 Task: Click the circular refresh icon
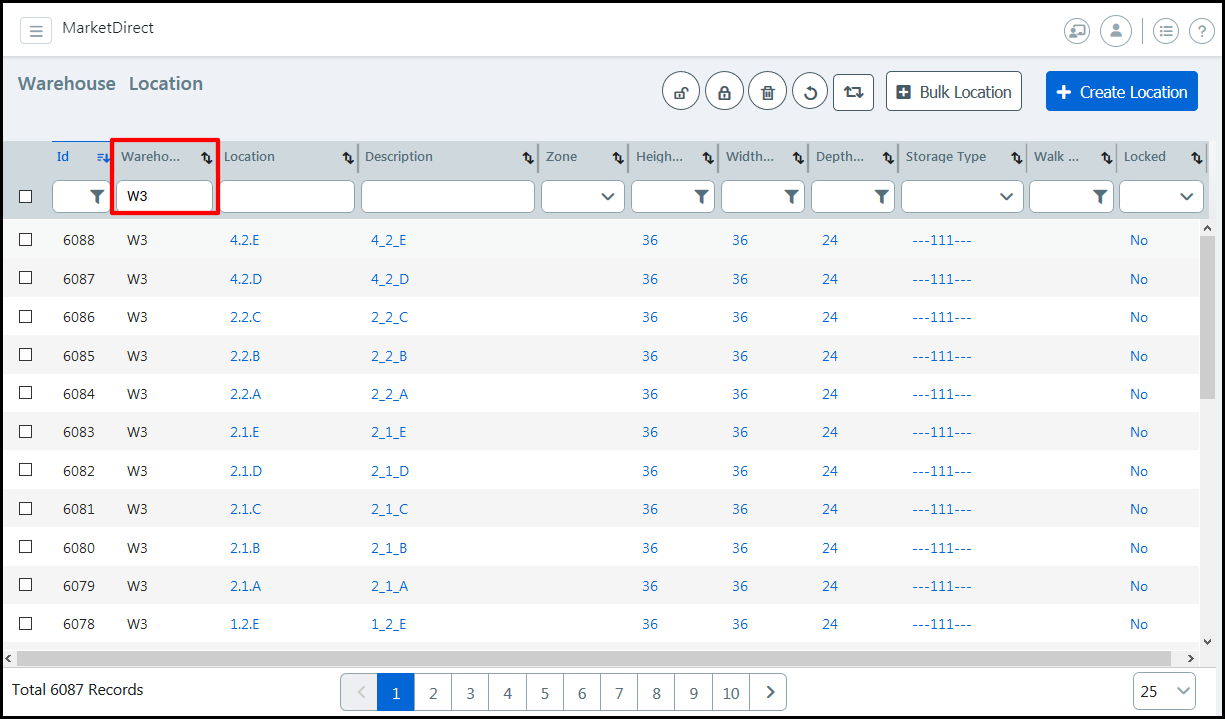810,92
